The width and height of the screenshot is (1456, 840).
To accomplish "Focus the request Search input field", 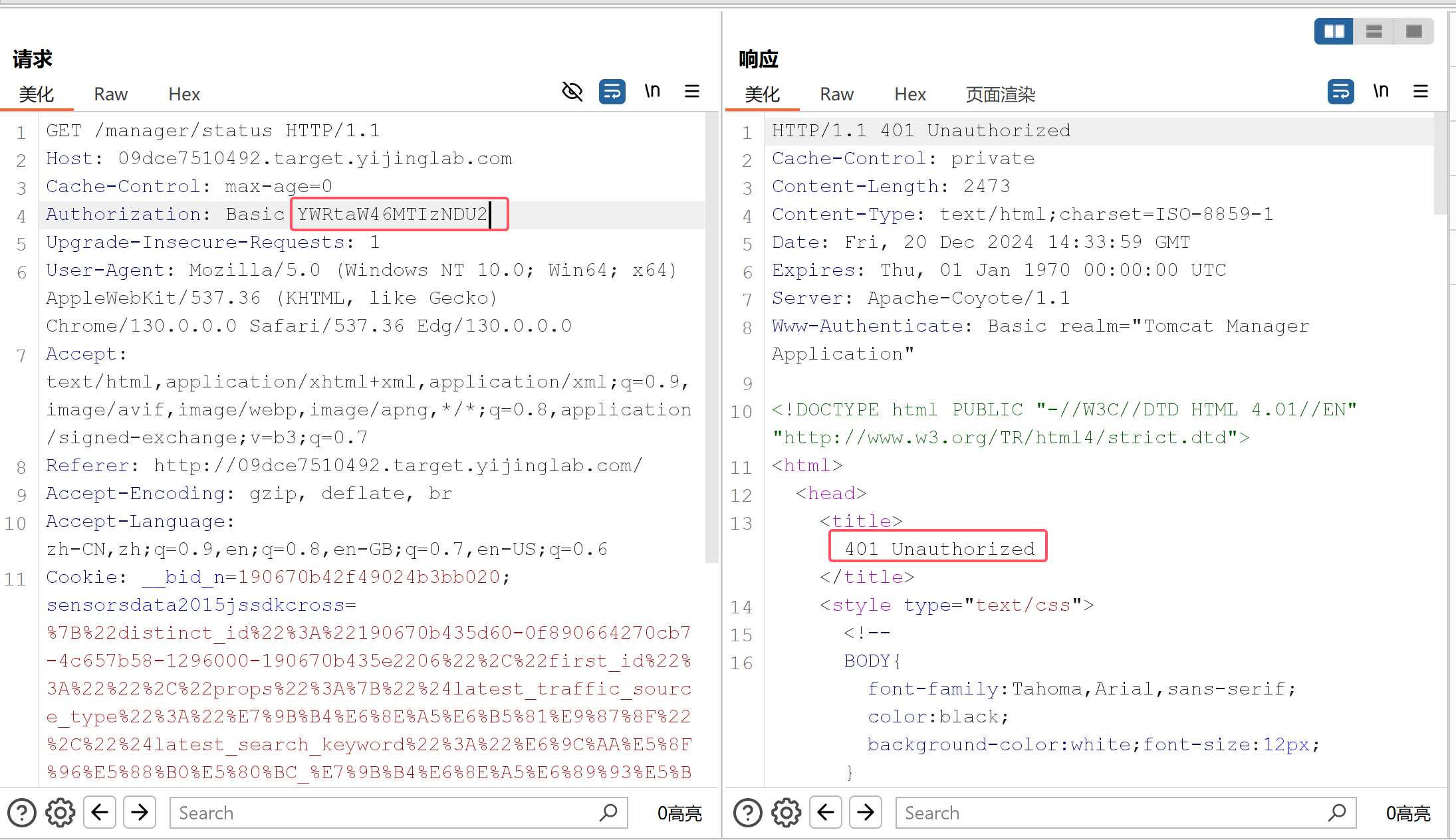I will click(399, 813).
